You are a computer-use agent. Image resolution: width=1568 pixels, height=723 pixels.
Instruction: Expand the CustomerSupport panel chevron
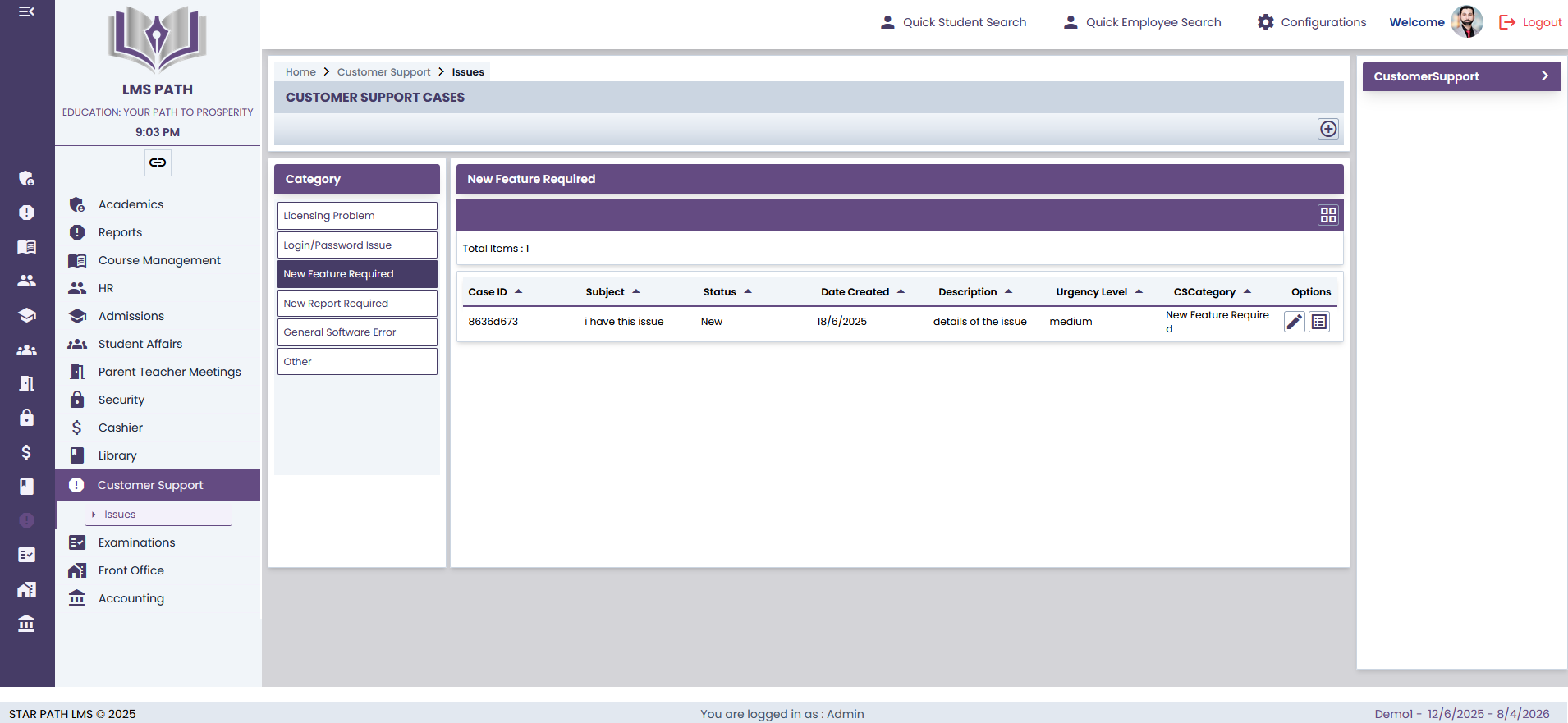(x=1545, y=76)
